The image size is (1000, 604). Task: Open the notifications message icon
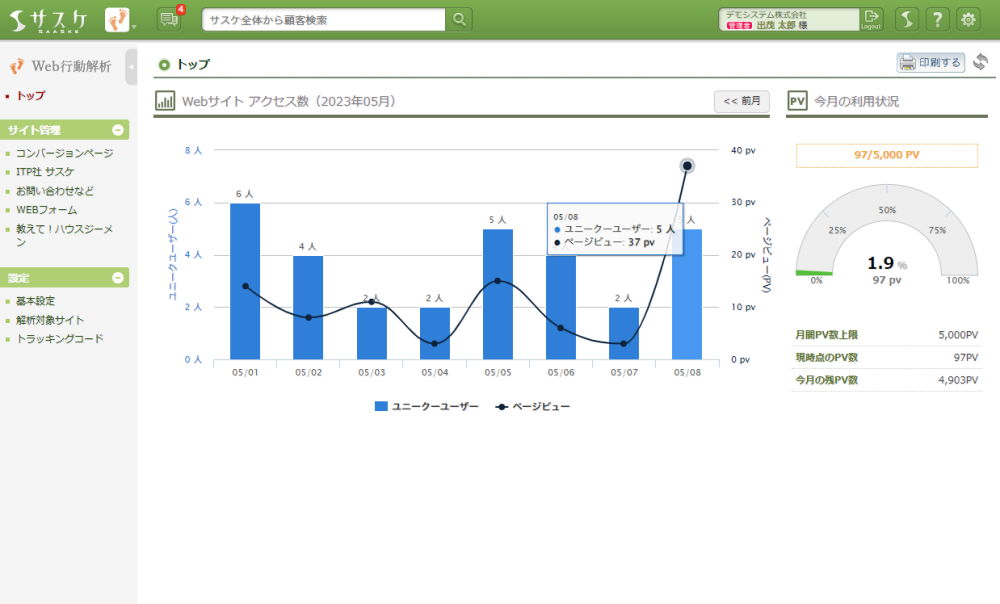169,19
